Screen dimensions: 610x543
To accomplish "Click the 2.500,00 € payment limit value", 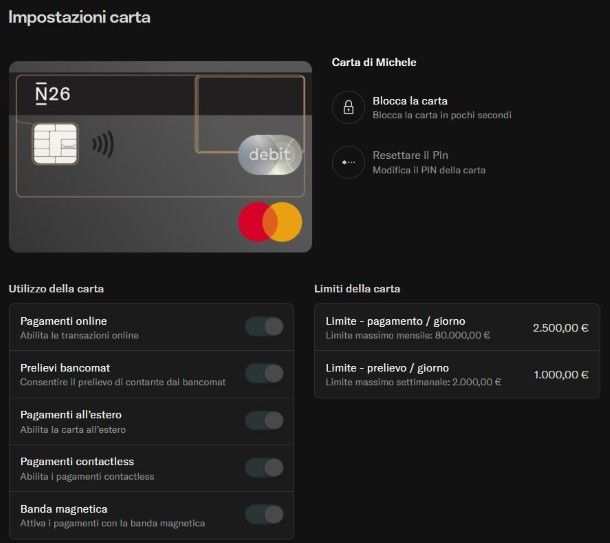I will tap(561, 328).
